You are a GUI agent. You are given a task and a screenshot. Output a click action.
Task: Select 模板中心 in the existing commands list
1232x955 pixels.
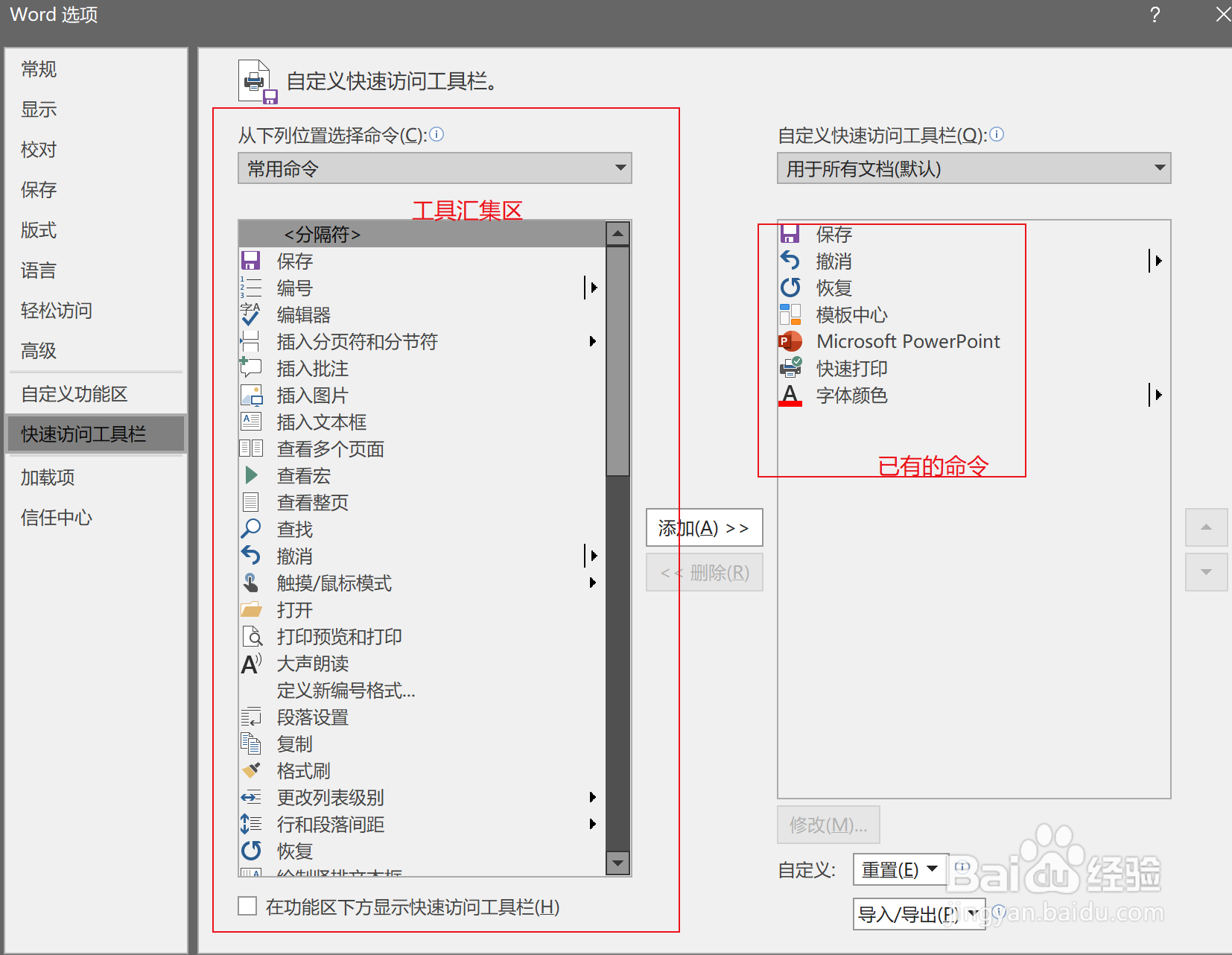pyautogui.click(x=851, y=314)
